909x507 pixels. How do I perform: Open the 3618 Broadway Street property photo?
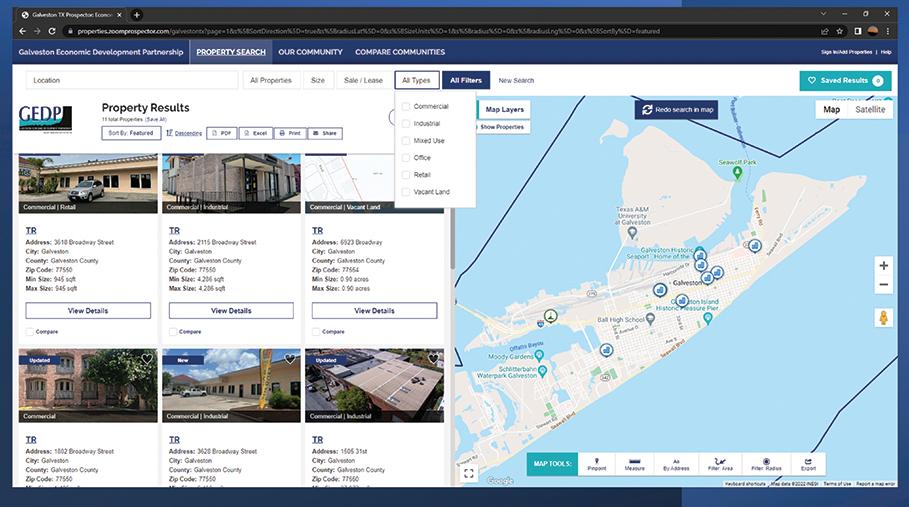pos(88,183)
